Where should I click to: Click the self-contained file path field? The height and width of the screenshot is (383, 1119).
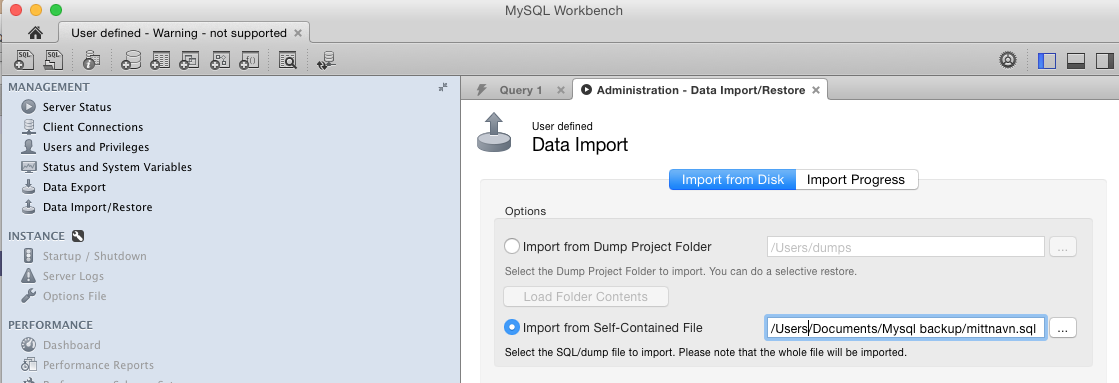click(x=906, y=328)
